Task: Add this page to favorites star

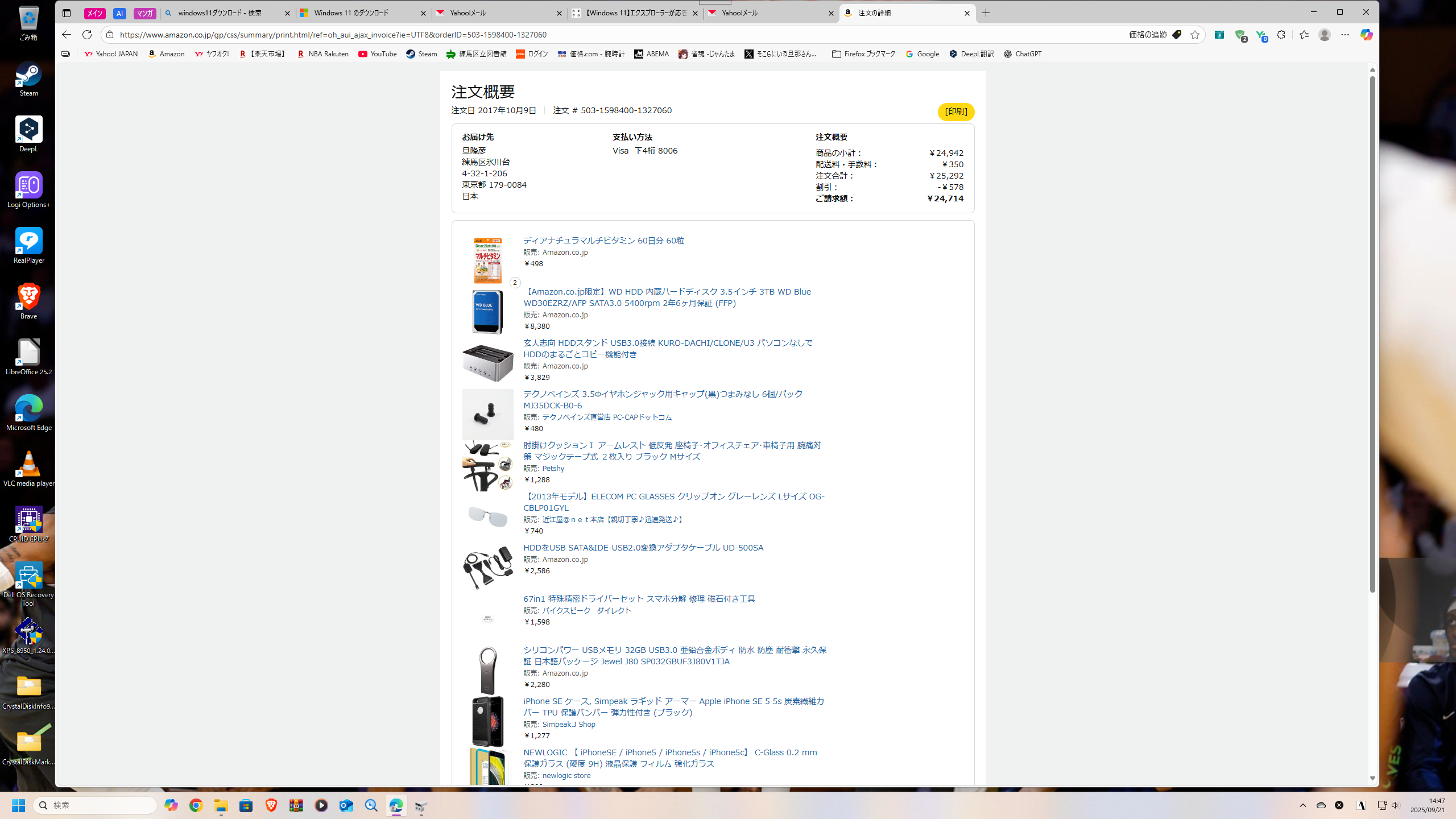Action: click(x=1195, y=35)
